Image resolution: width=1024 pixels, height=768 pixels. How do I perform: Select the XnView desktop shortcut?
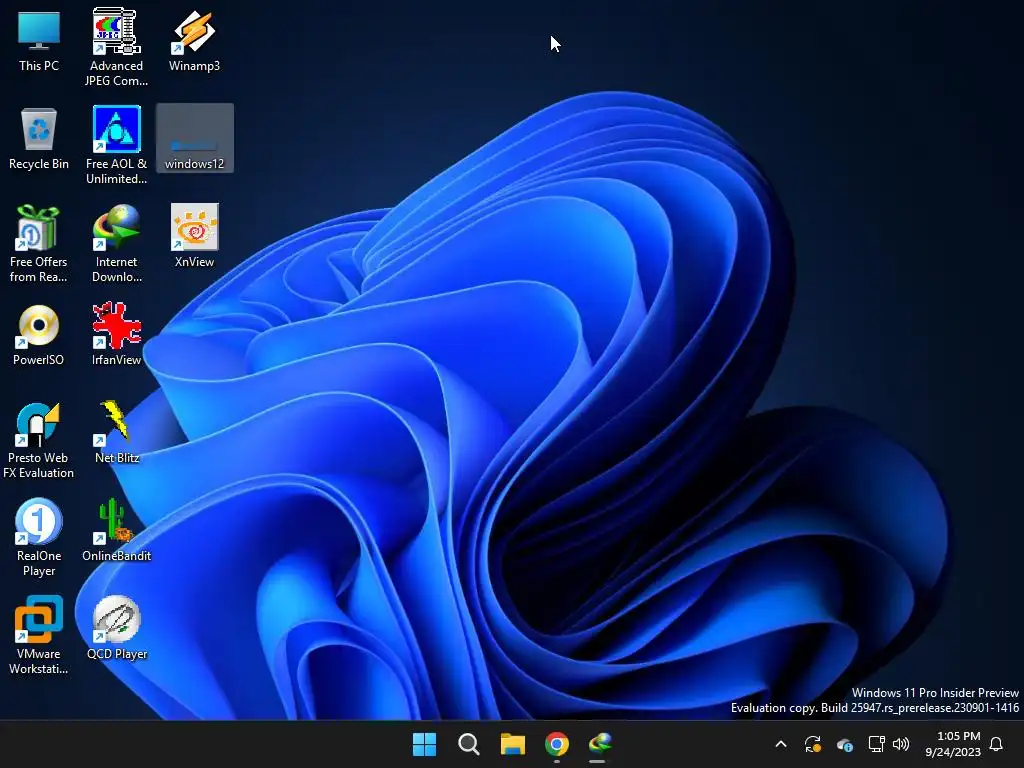(x=194, y=236)
